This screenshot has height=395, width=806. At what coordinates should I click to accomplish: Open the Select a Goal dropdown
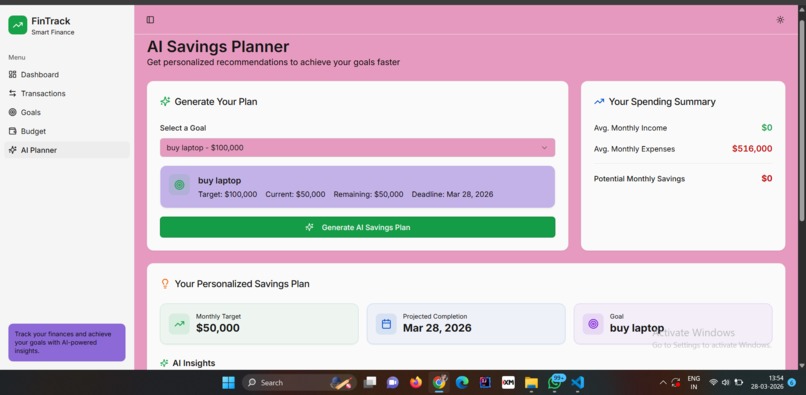pyautogui.click(x=357, y=148)
